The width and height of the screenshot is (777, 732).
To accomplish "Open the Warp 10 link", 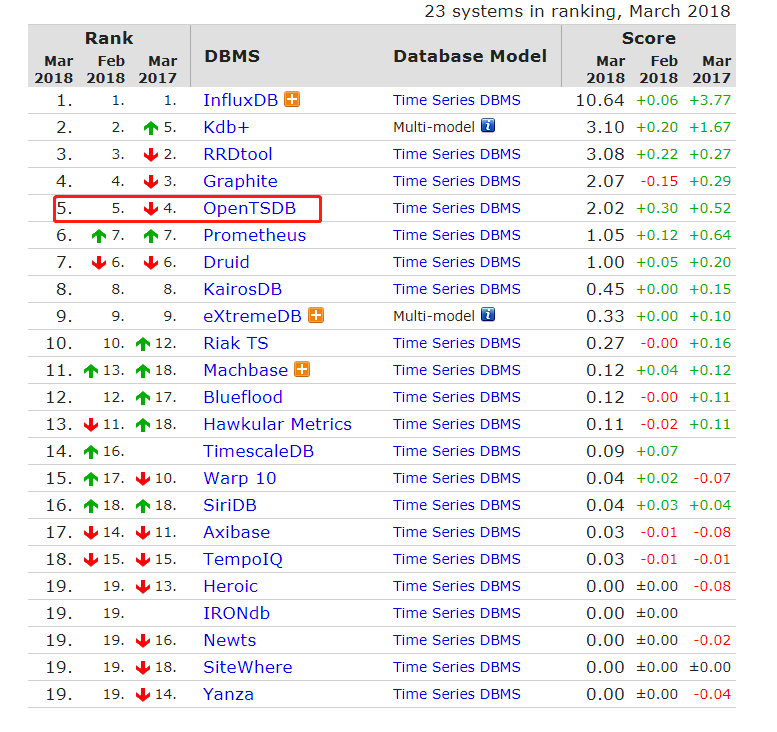I will pos(240,478).
